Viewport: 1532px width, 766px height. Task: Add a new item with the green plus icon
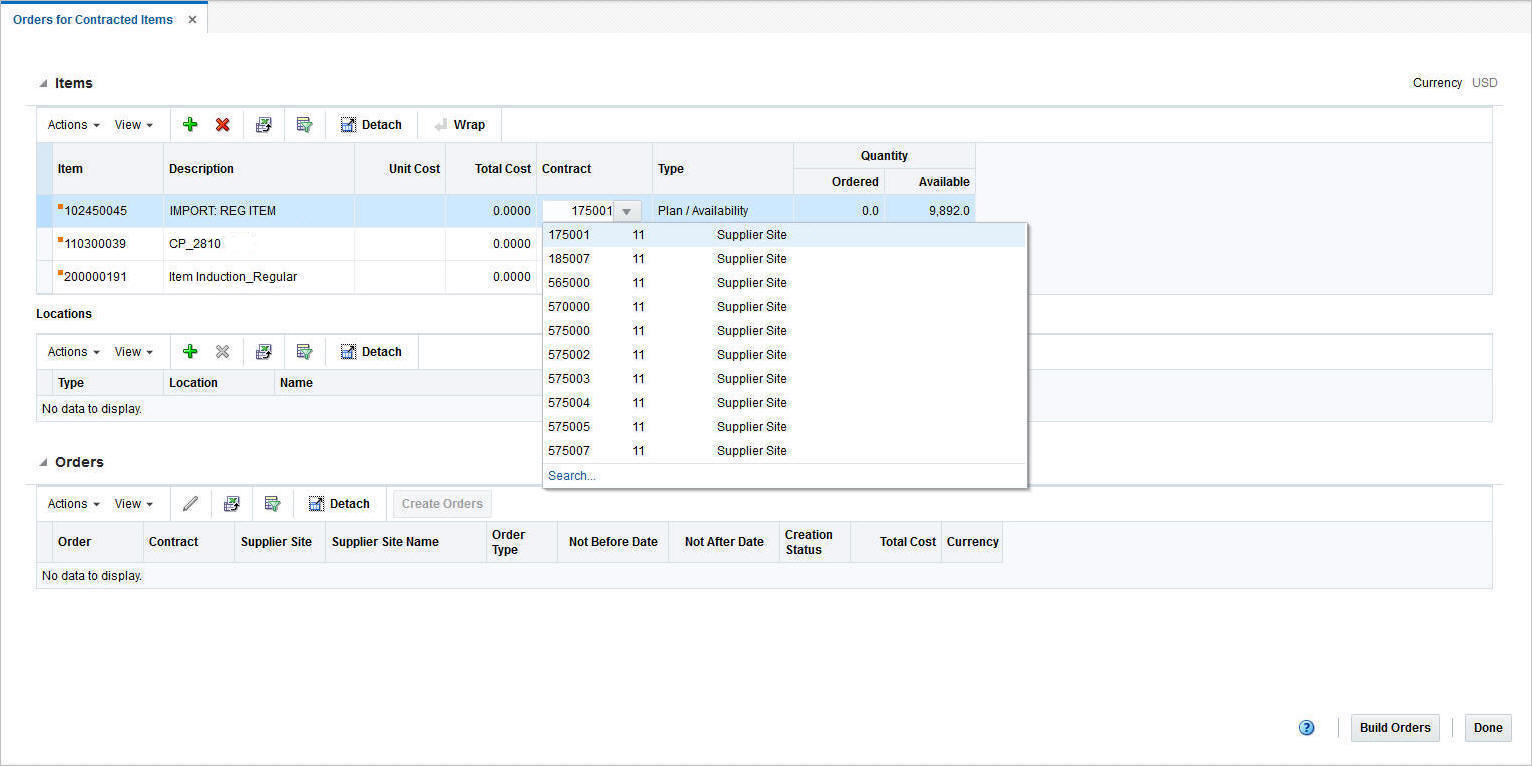pos(190,124)
